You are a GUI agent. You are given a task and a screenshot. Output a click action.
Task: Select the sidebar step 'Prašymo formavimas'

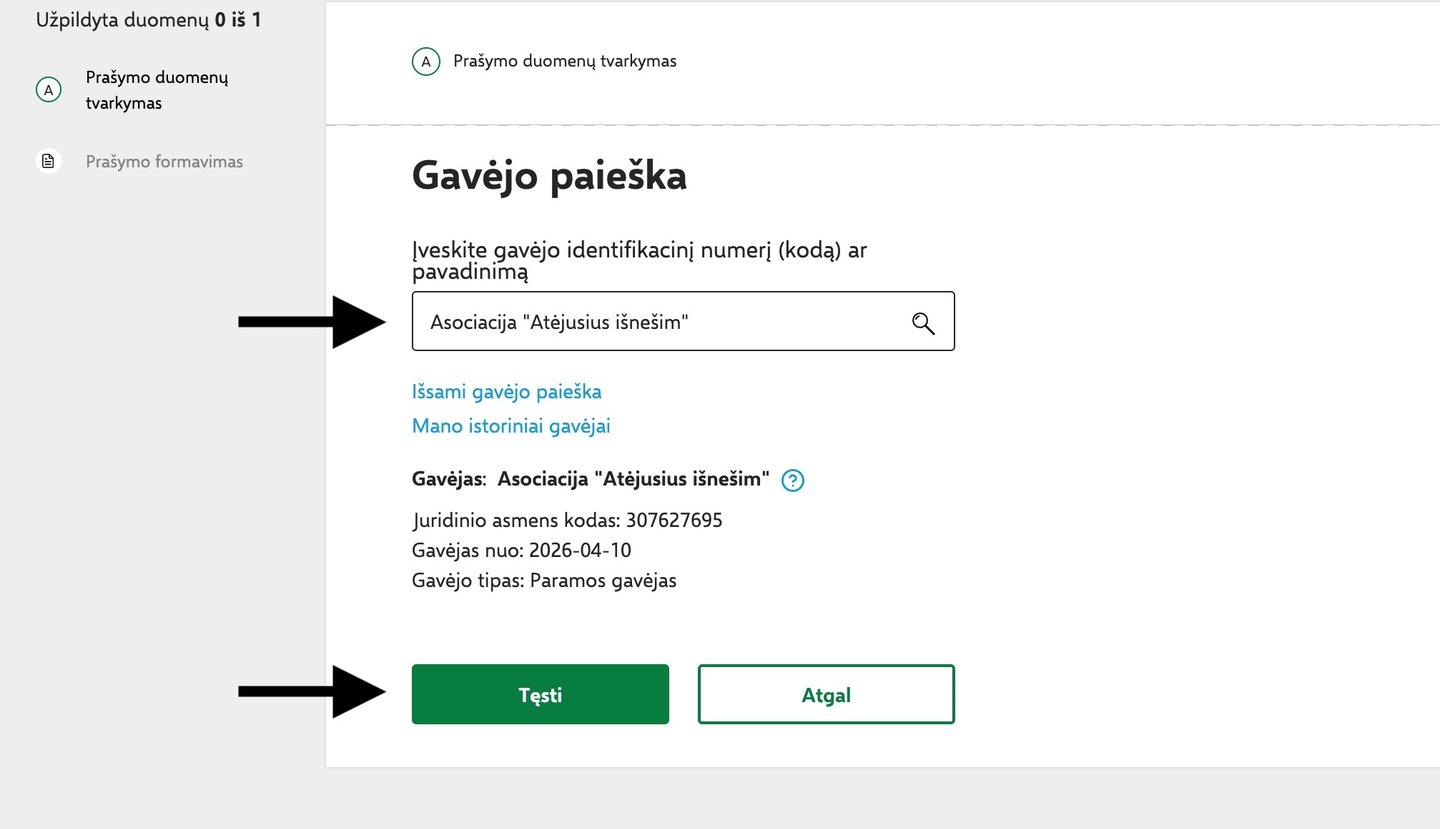pos(164,161)
